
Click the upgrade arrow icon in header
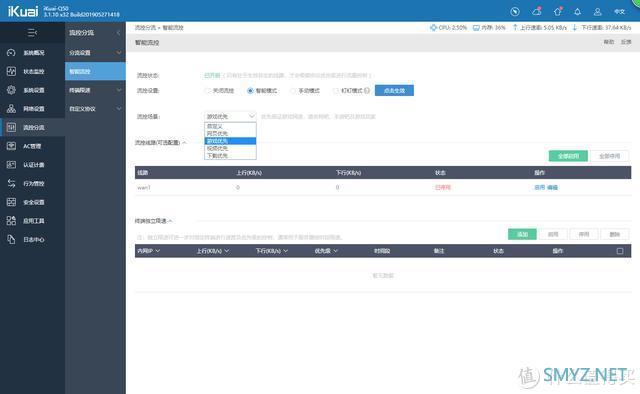[558, 11]
